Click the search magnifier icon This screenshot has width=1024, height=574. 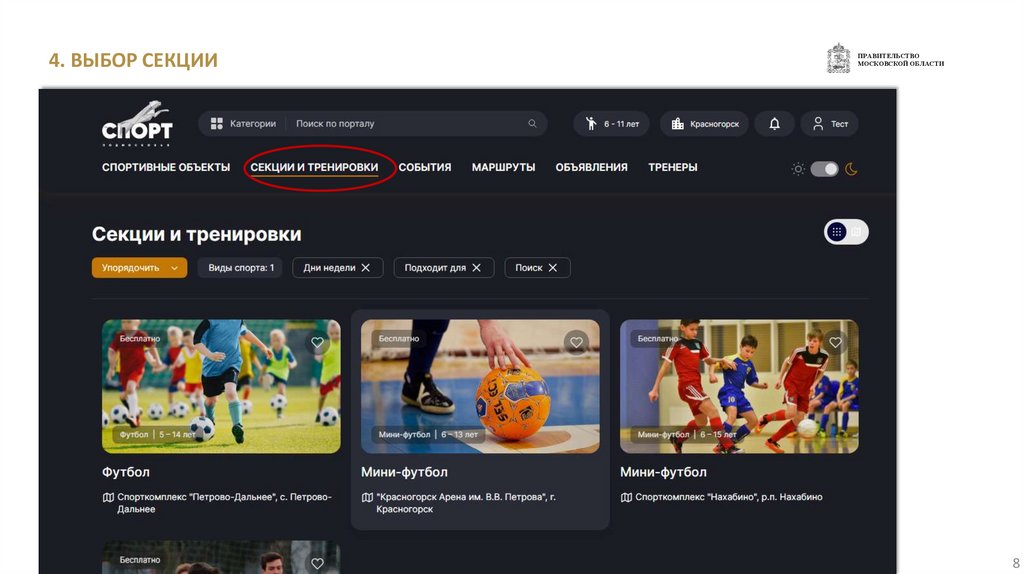tap(532, 123)
